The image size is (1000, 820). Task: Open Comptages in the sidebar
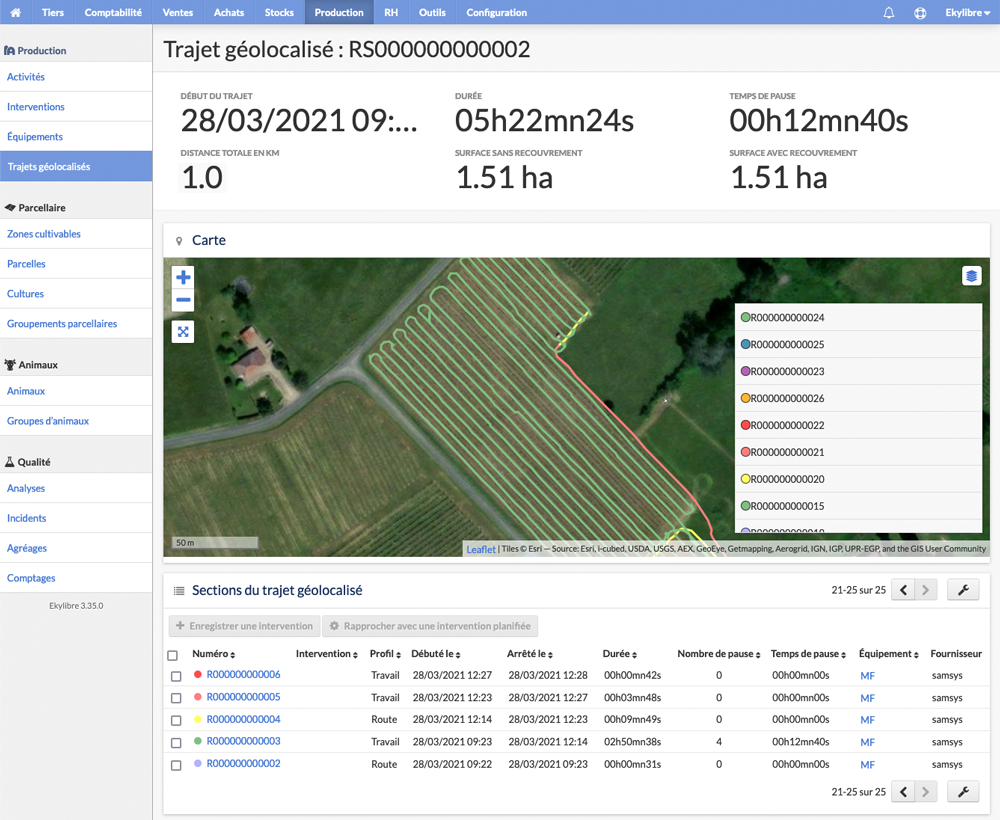coord(31,578)
